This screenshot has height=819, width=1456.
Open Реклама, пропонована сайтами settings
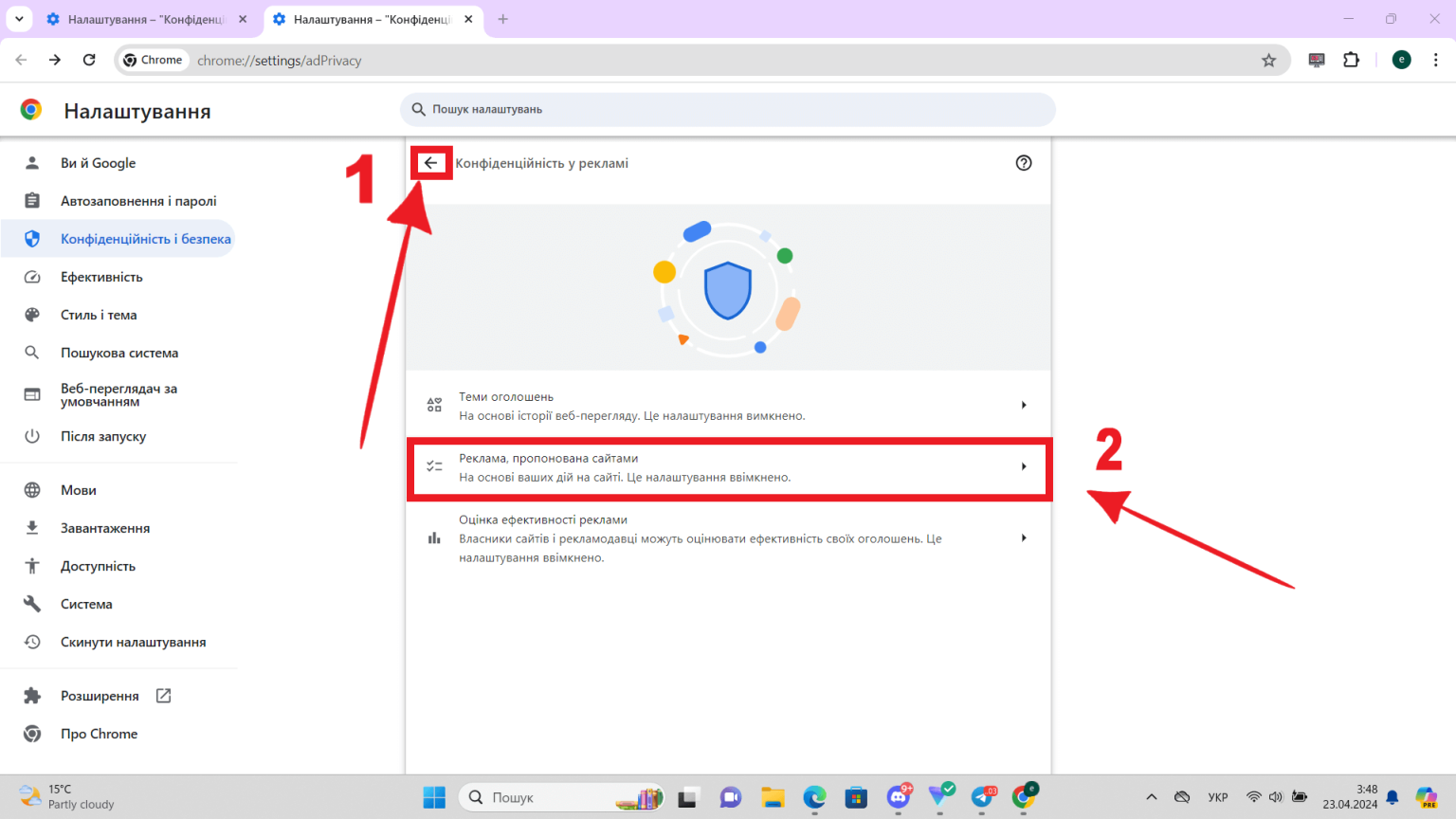[x=728, y=466]
